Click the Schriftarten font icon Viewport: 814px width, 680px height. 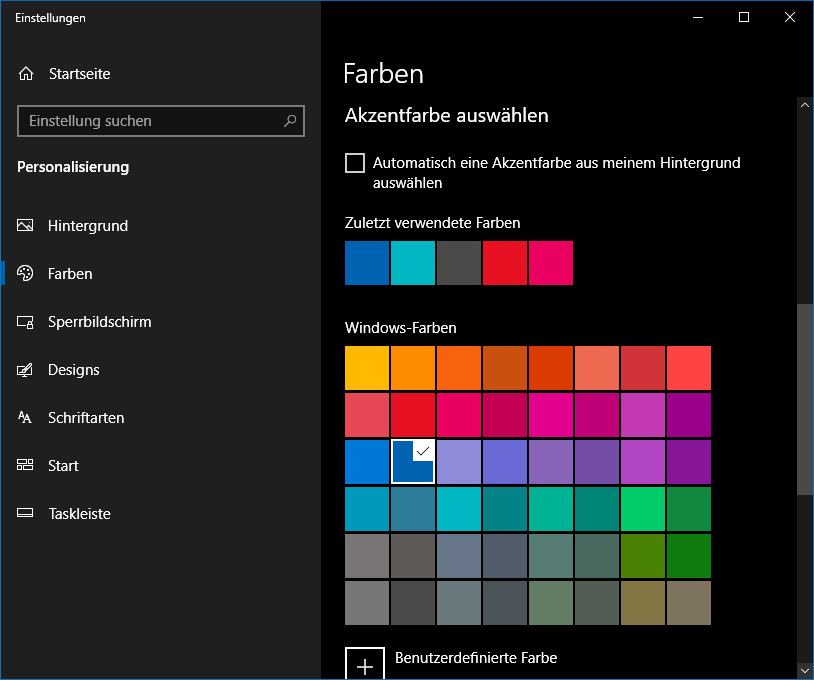coord(26,418)
